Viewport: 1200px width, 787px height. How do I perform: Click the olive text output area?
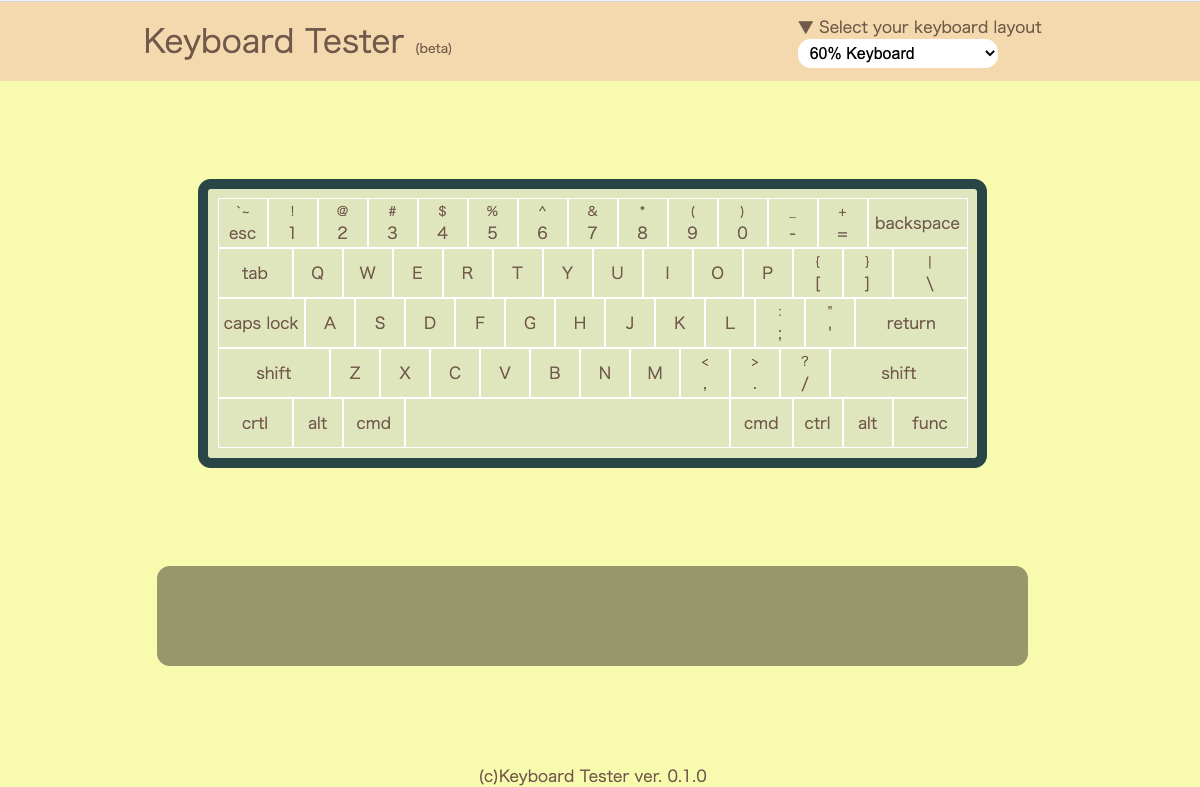(592, 616)
